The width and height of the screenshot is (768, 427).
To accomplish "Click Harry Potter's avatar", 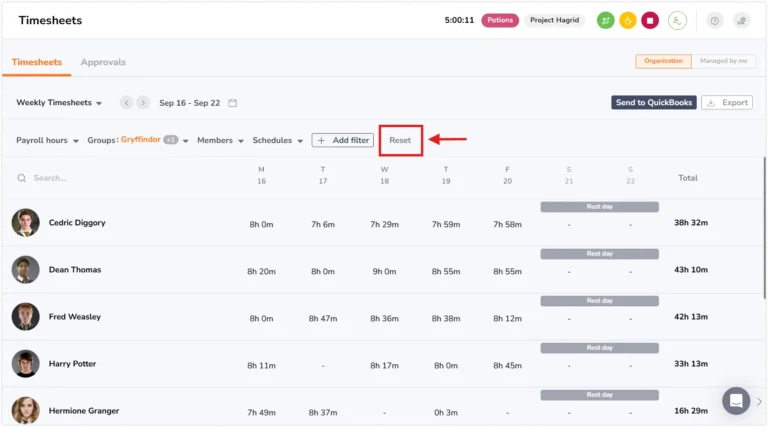I will pyautogui.click(x=25, y=364).
